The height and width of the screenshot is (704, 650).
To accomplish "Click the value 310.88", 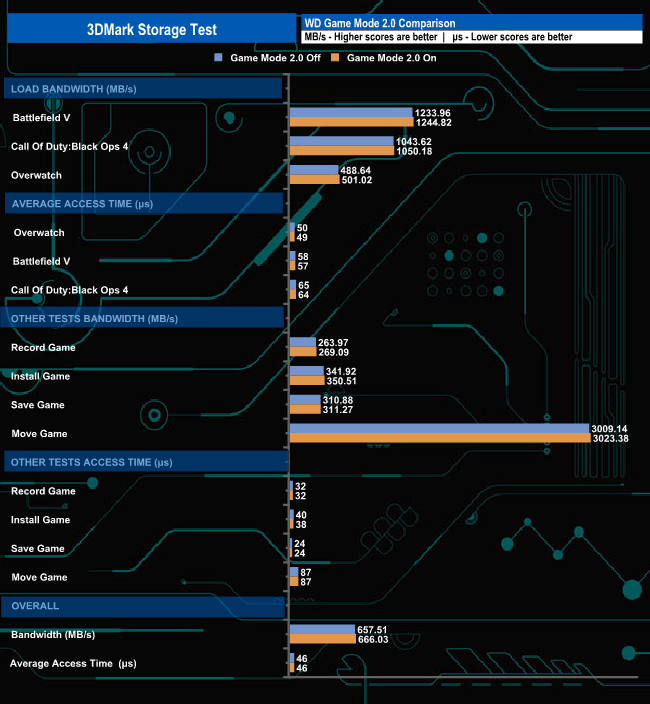I will (x=338, y=400).
